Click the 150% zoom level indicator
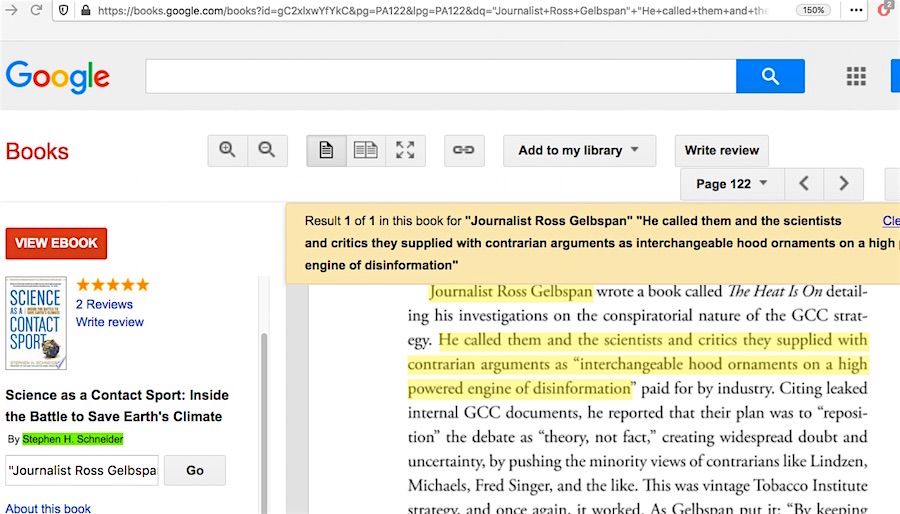 click(x=814, y=10)
